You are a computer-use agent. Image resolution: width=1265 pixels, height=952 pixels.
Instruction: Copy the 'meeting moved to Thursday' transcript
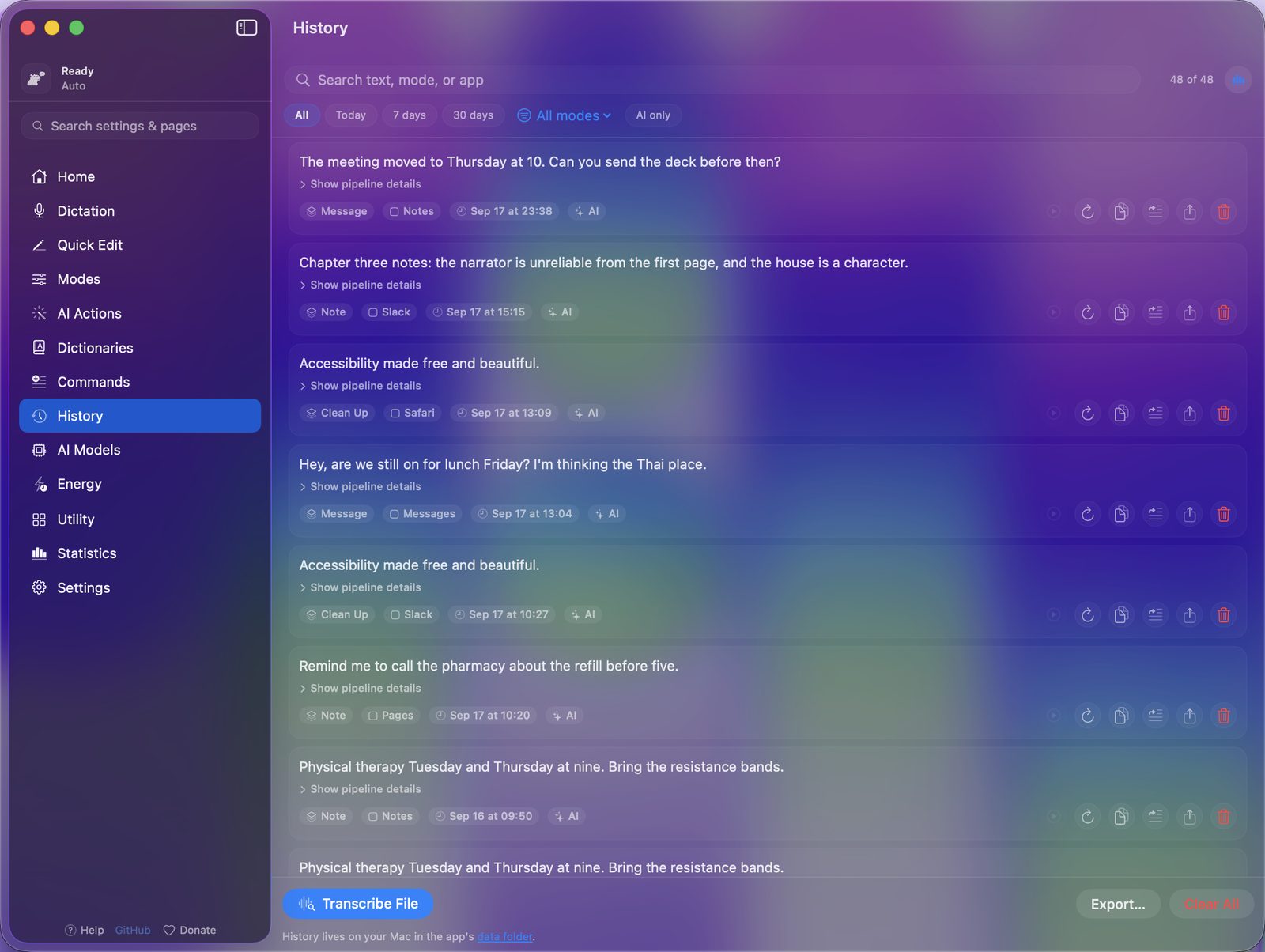coord(1121,212)
